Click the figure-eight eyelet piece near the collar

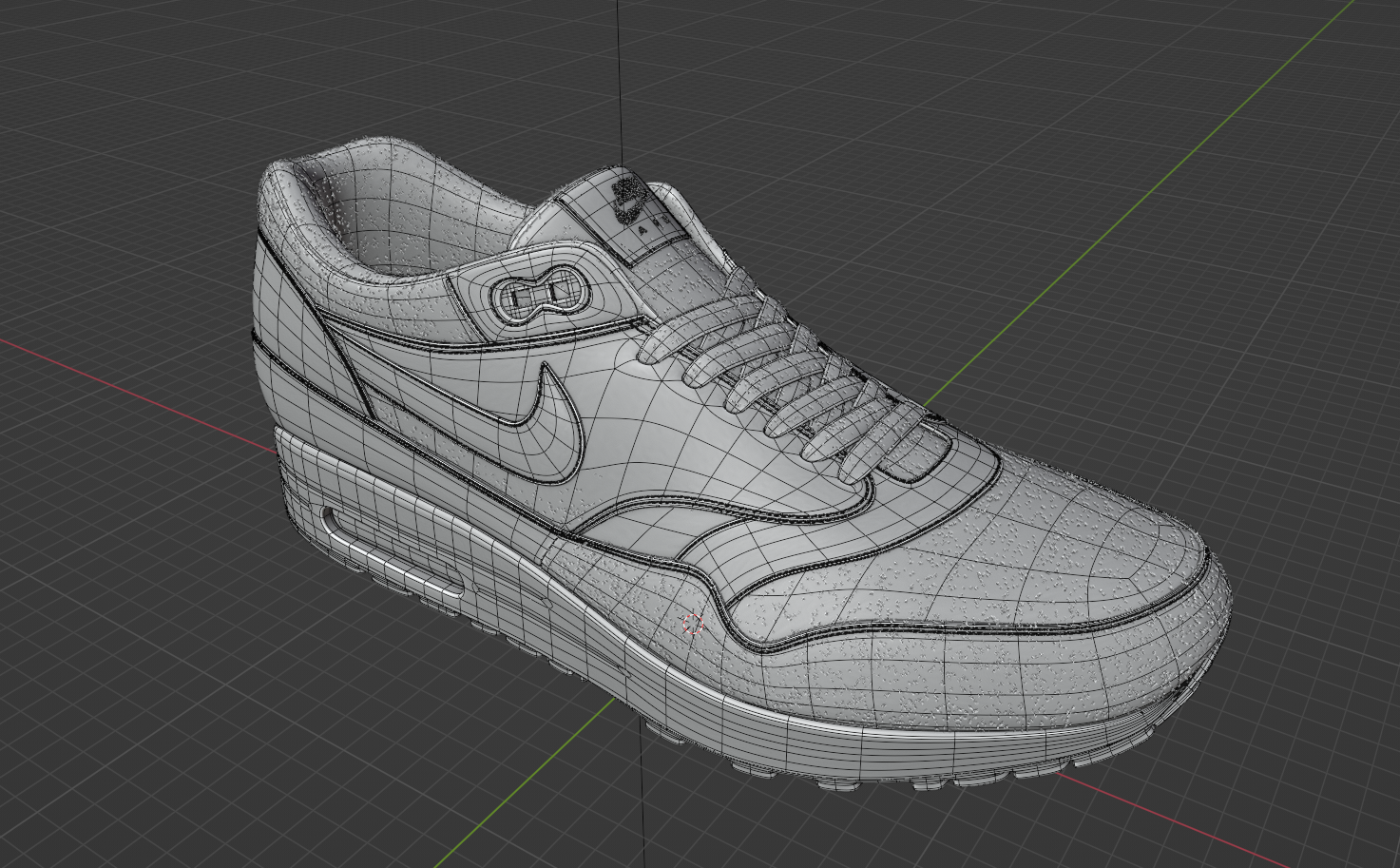click(x=539, y=294)
